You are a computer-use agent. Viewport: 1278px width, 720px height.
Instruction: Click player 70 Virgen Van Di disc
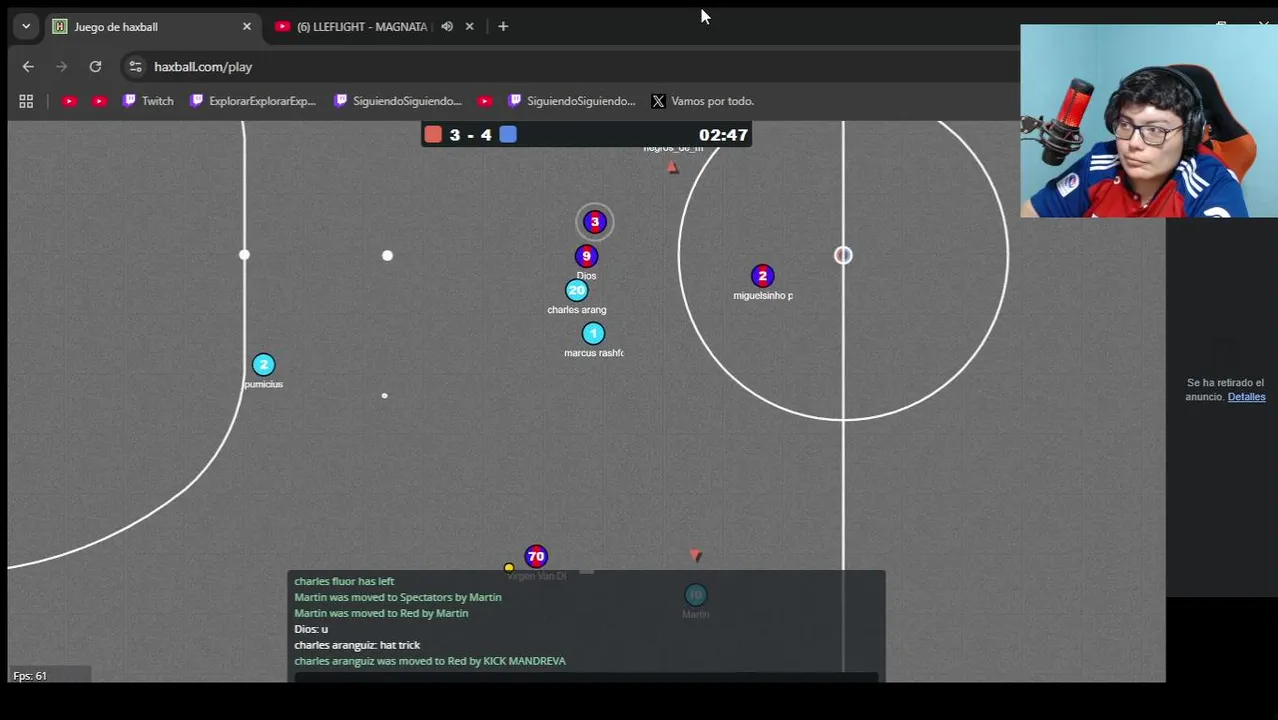click(x=536, y=556)
